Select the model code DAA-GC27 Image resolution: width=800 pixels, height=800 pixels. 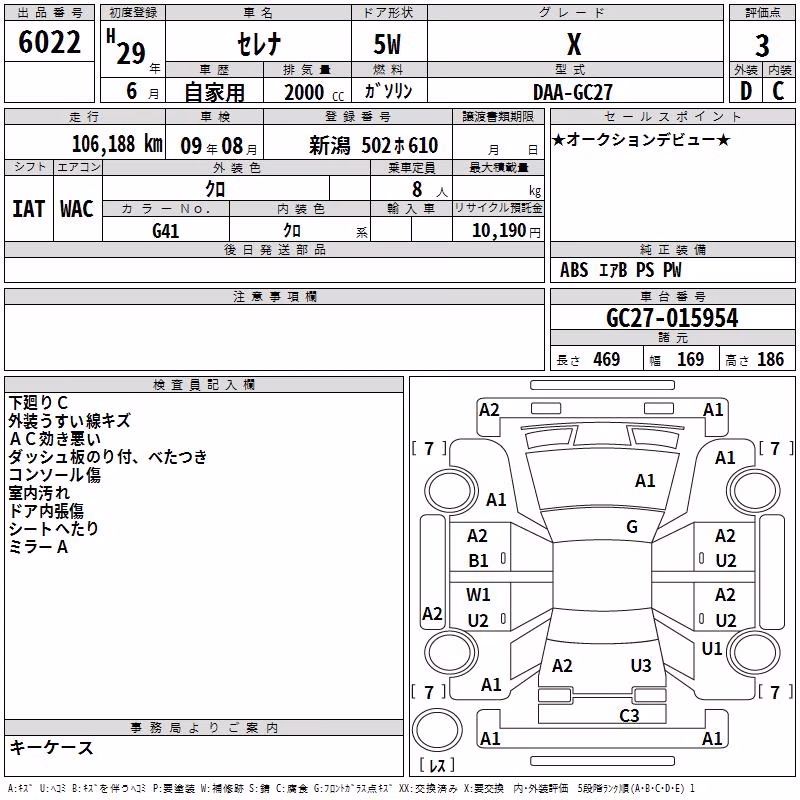click(572, 92)
